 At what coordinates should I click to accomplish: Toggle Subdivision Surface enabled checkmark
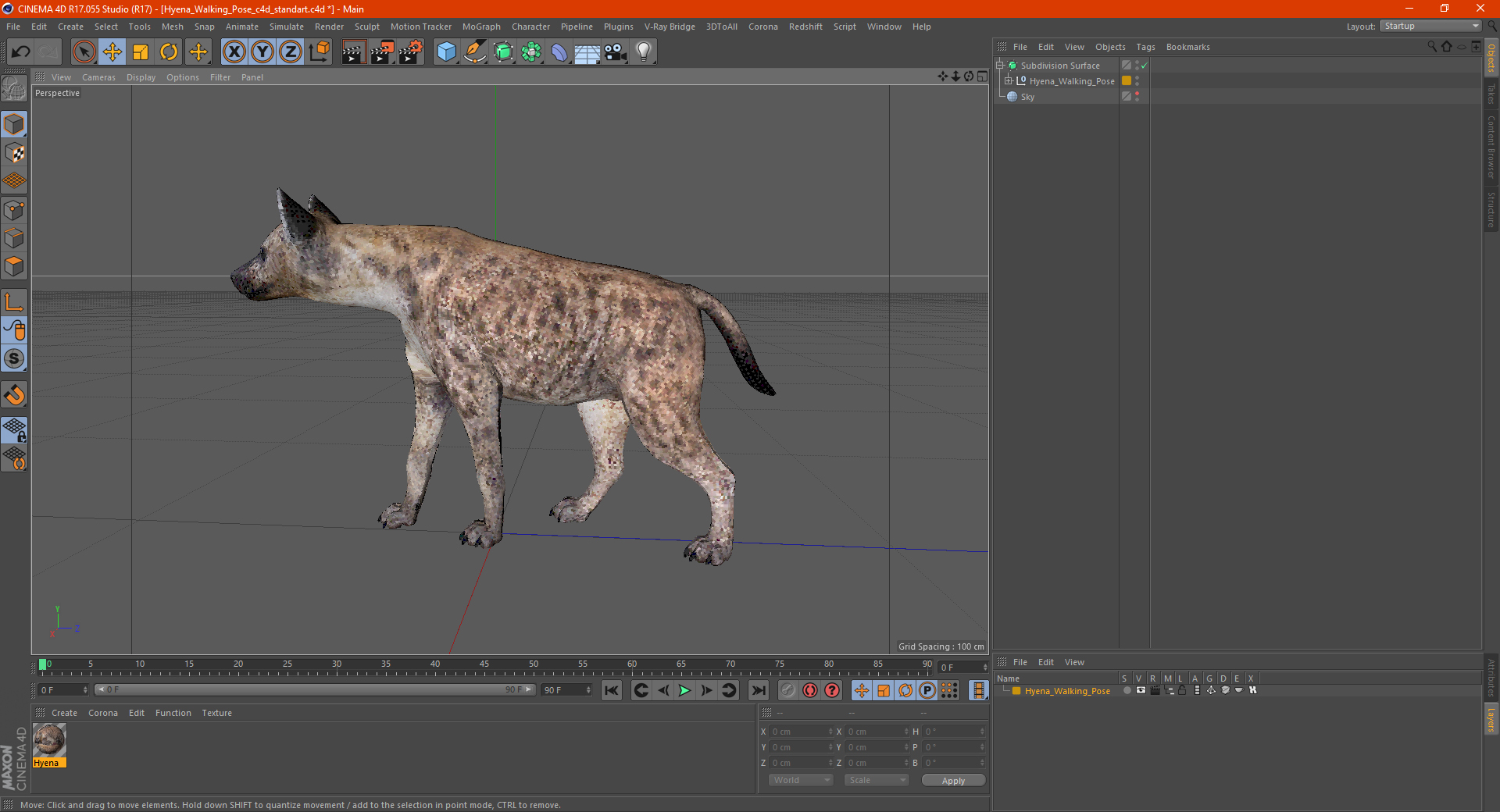tap(1145, 66)
